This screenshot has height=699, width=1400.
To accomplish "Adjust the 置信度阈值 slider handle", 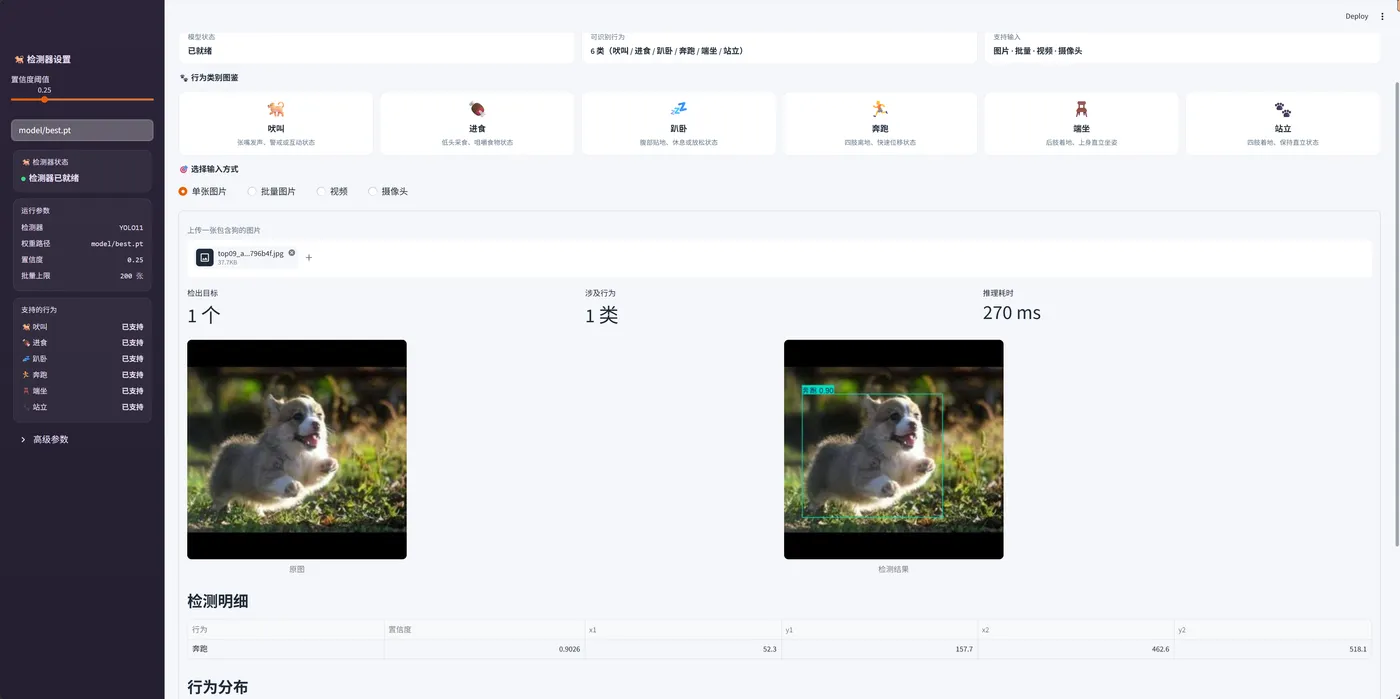I will click(x=44, y=99).
